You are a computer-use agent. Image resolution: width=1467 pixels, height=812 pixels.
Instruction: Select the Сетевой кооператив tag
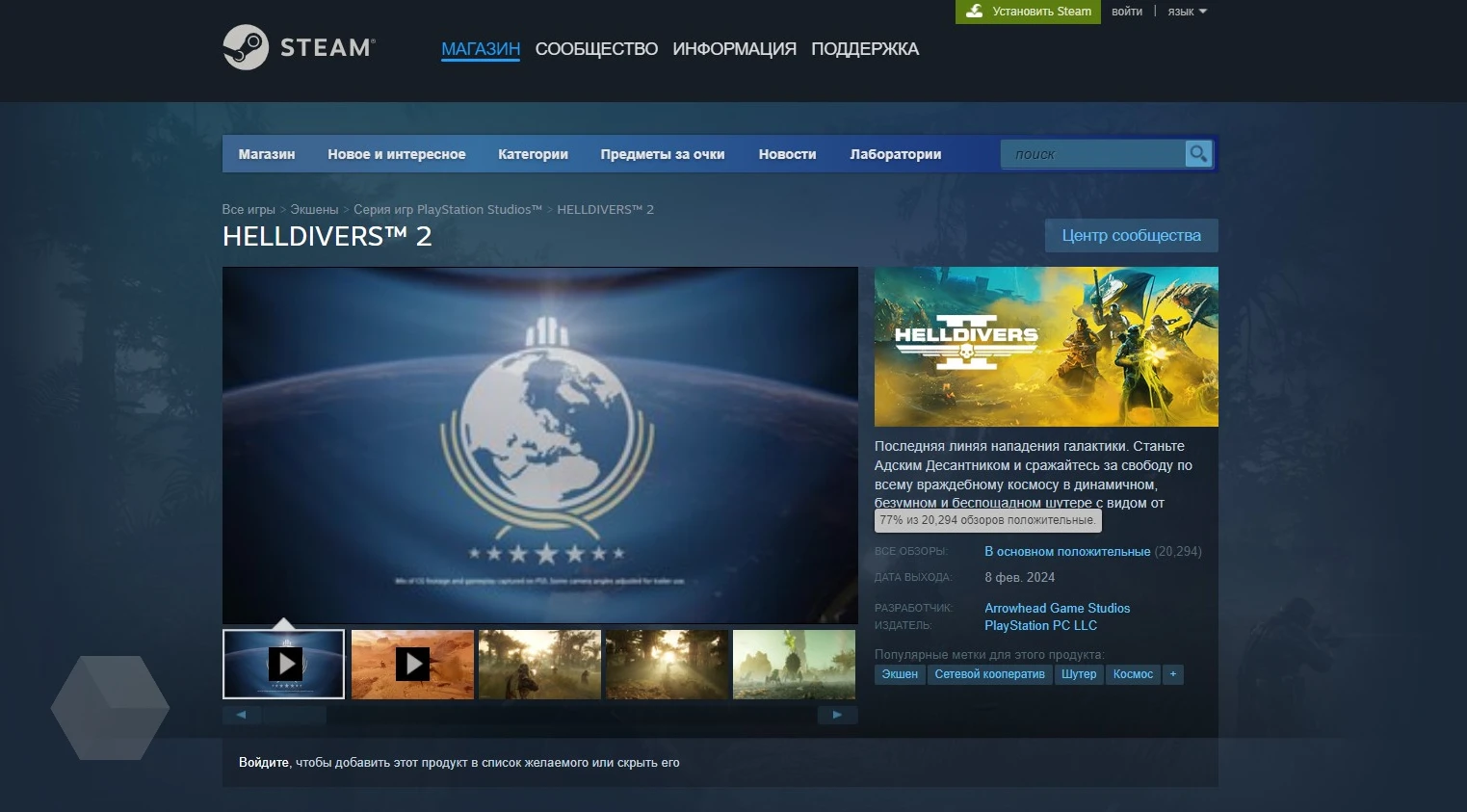click(989, 674)
